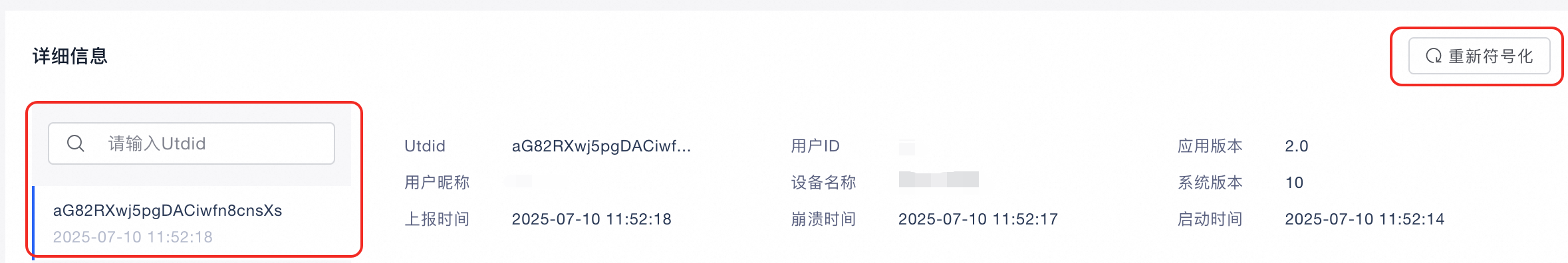Click the 用户ID field label

815,146
